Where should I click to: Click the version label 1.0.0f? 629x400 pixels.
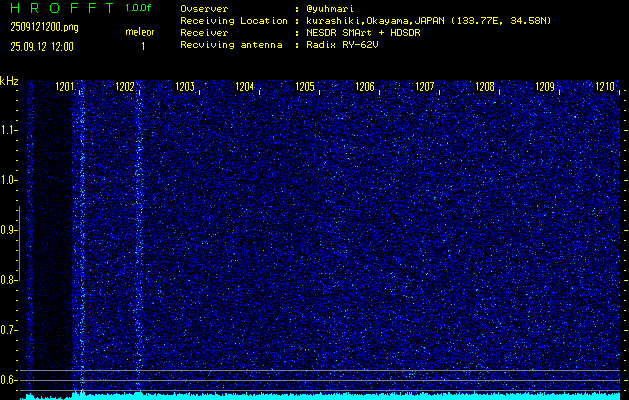[138, 8]
